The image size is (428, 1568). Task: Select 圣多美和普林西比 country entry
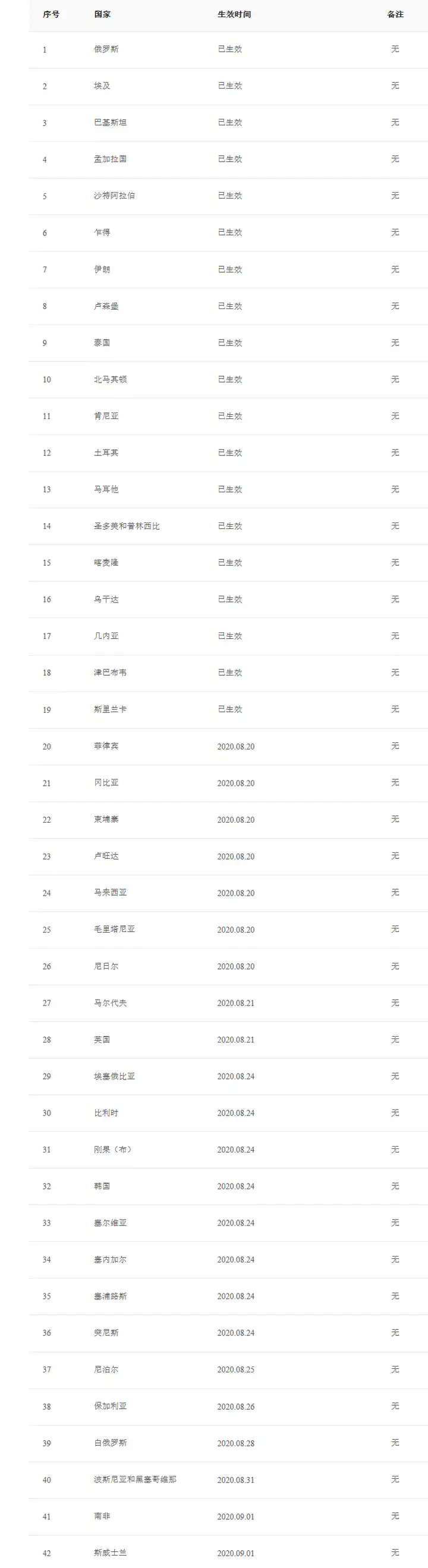click(127, 526)
